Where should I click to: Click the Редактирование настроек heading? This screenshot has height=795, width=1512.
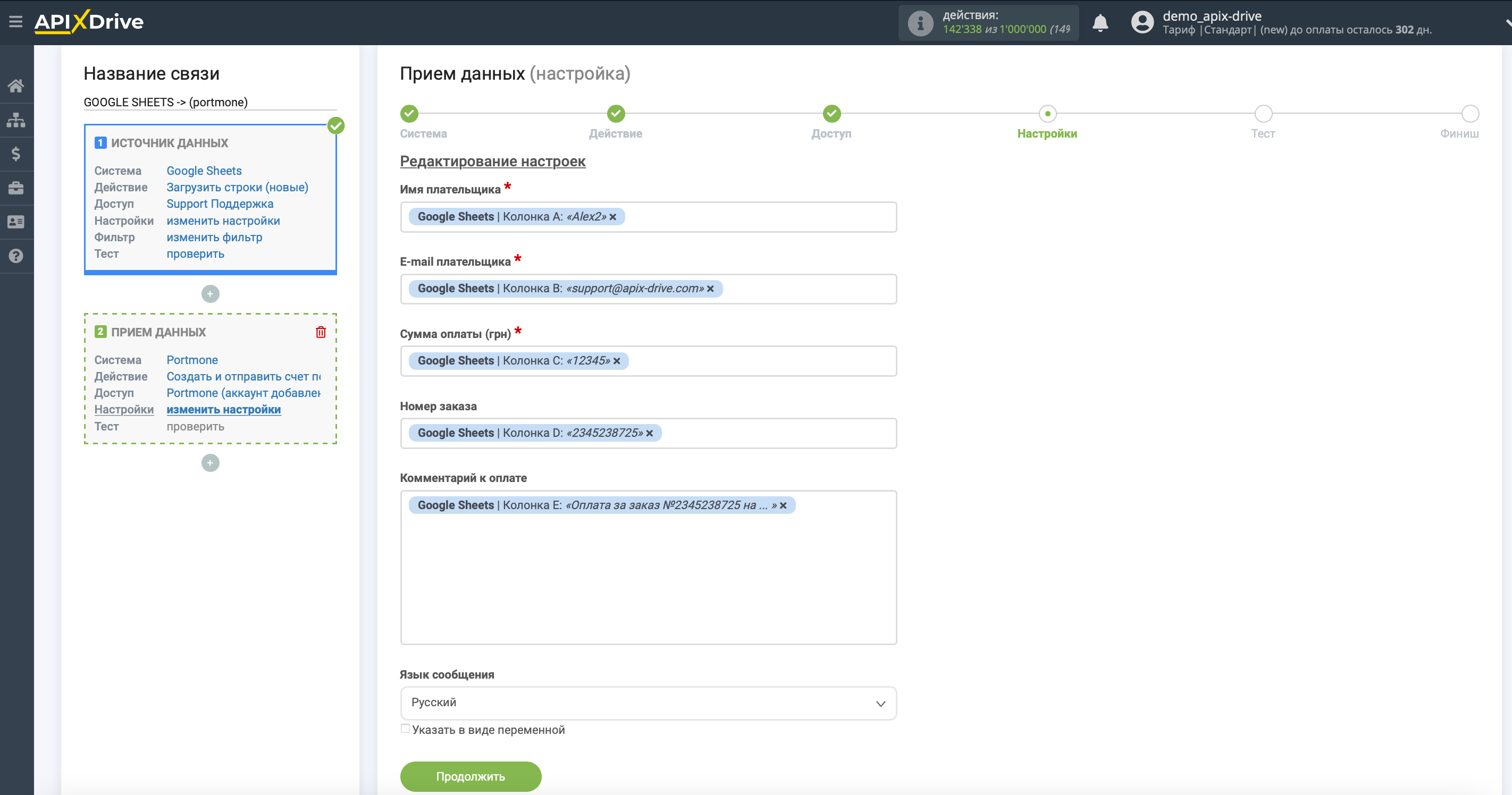pyautogui.click(x=492, y=161)
